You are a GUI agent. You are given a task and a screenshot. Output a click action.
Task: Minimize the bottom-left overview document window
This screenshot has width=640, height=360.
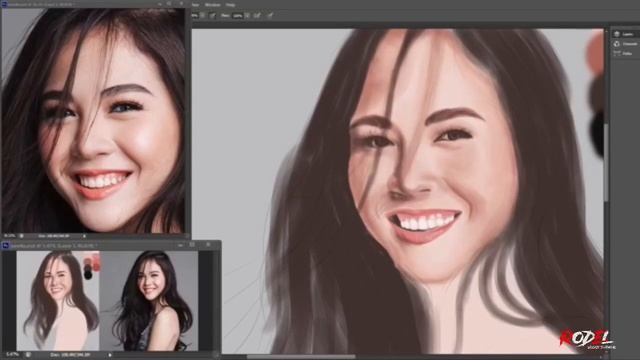(180, 245)
